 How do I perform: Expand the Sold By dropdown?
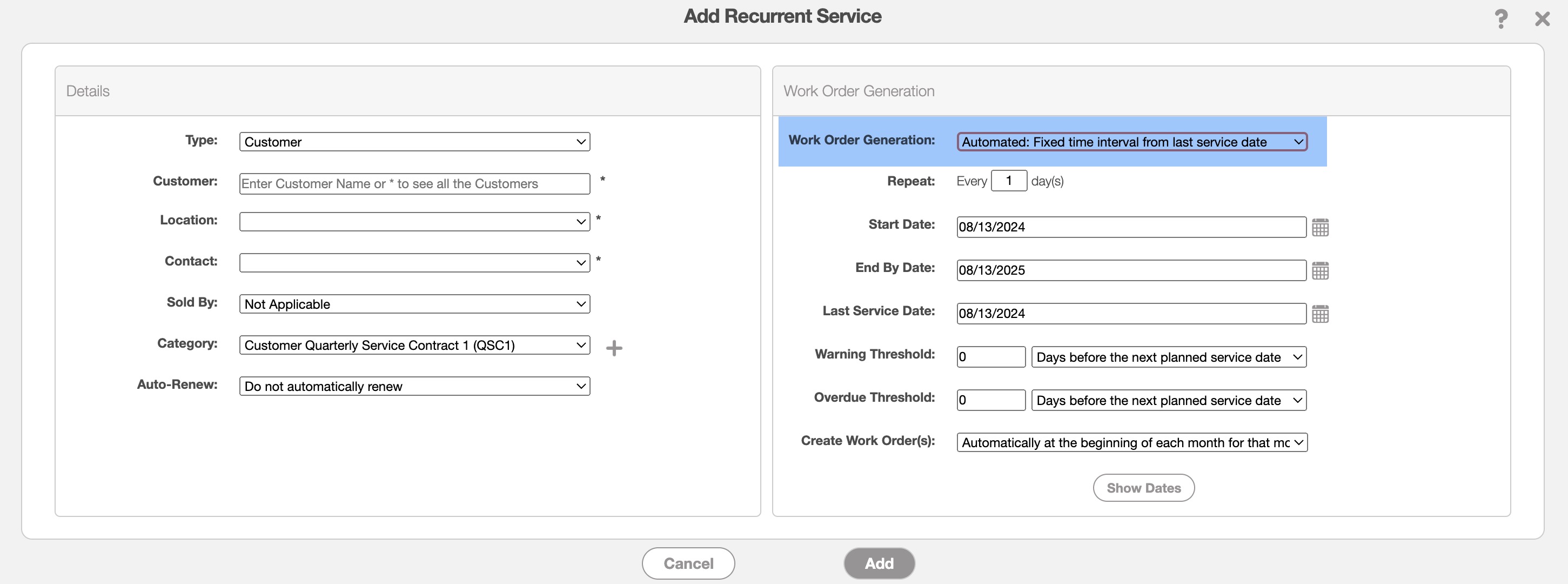coord(414,304)
